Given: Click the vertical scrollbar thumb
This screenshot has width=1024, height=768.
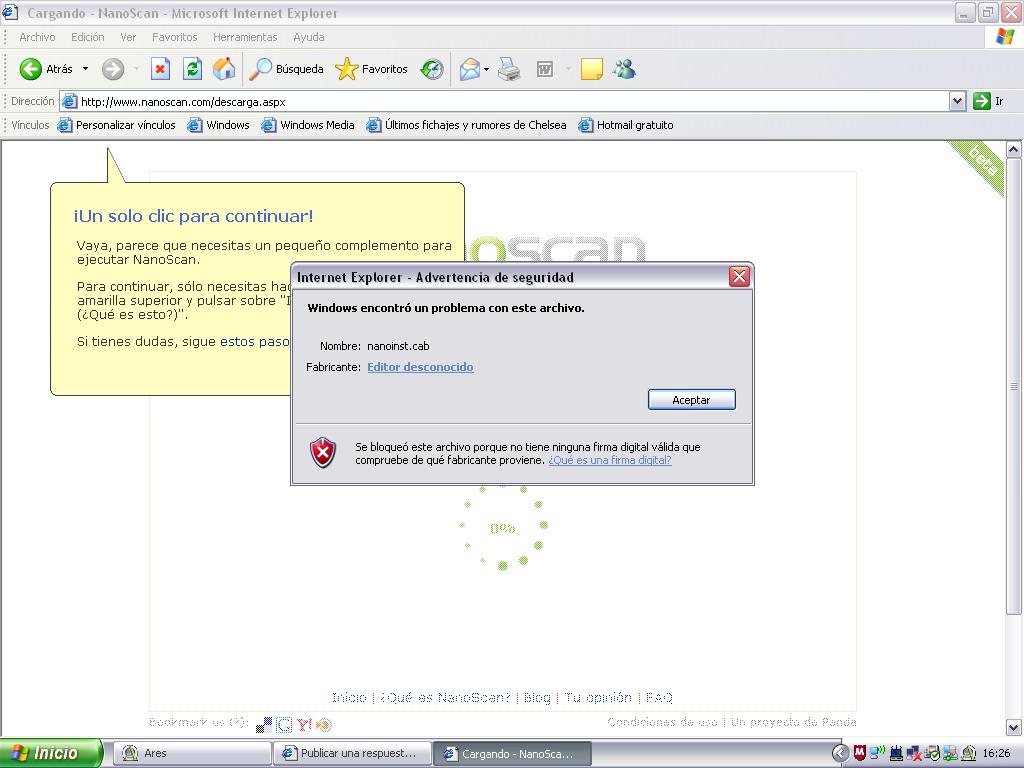Looking at the screenshot, I should coord(1014,385).
